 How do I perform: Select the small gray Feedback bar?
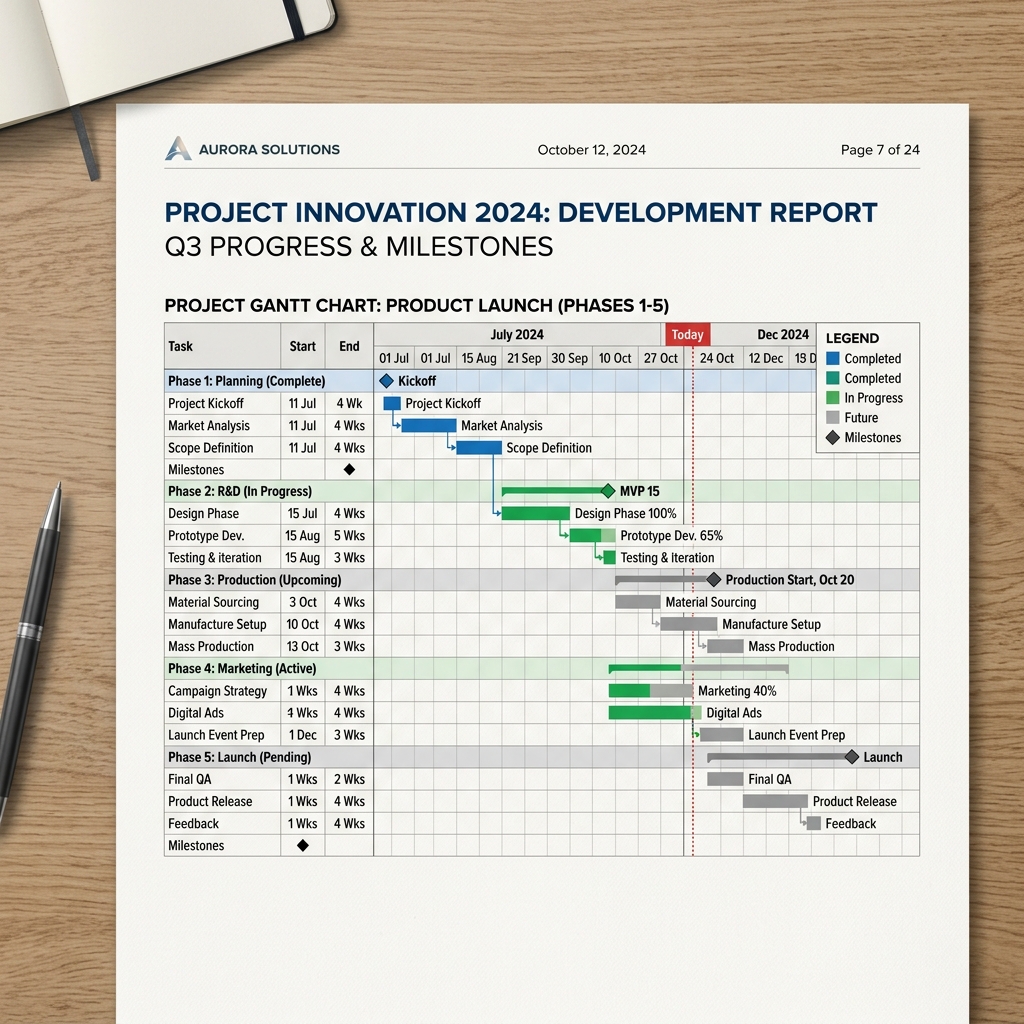click(814, 824)
